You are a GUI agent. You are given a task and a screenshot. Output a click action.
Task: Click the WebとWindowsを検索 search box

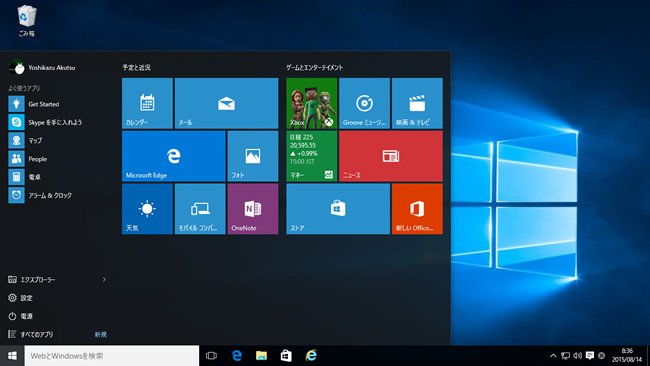coord(112,356)
